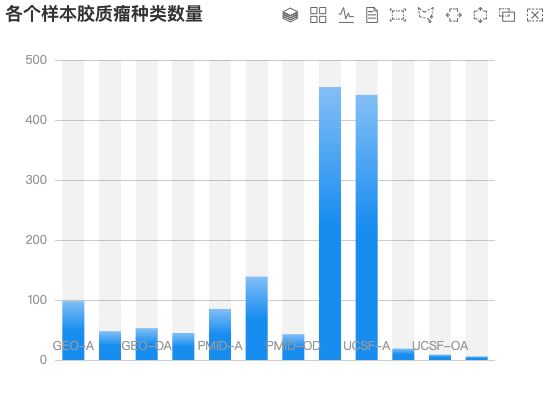Select the last smallest bar
The width and height of the screenshot is (550, 420).
coord(477,358)
